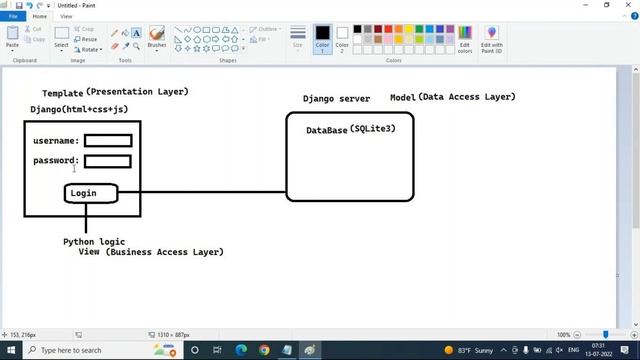Select the Pencil tool
The image size is (640, 360).
coord(115,33)
